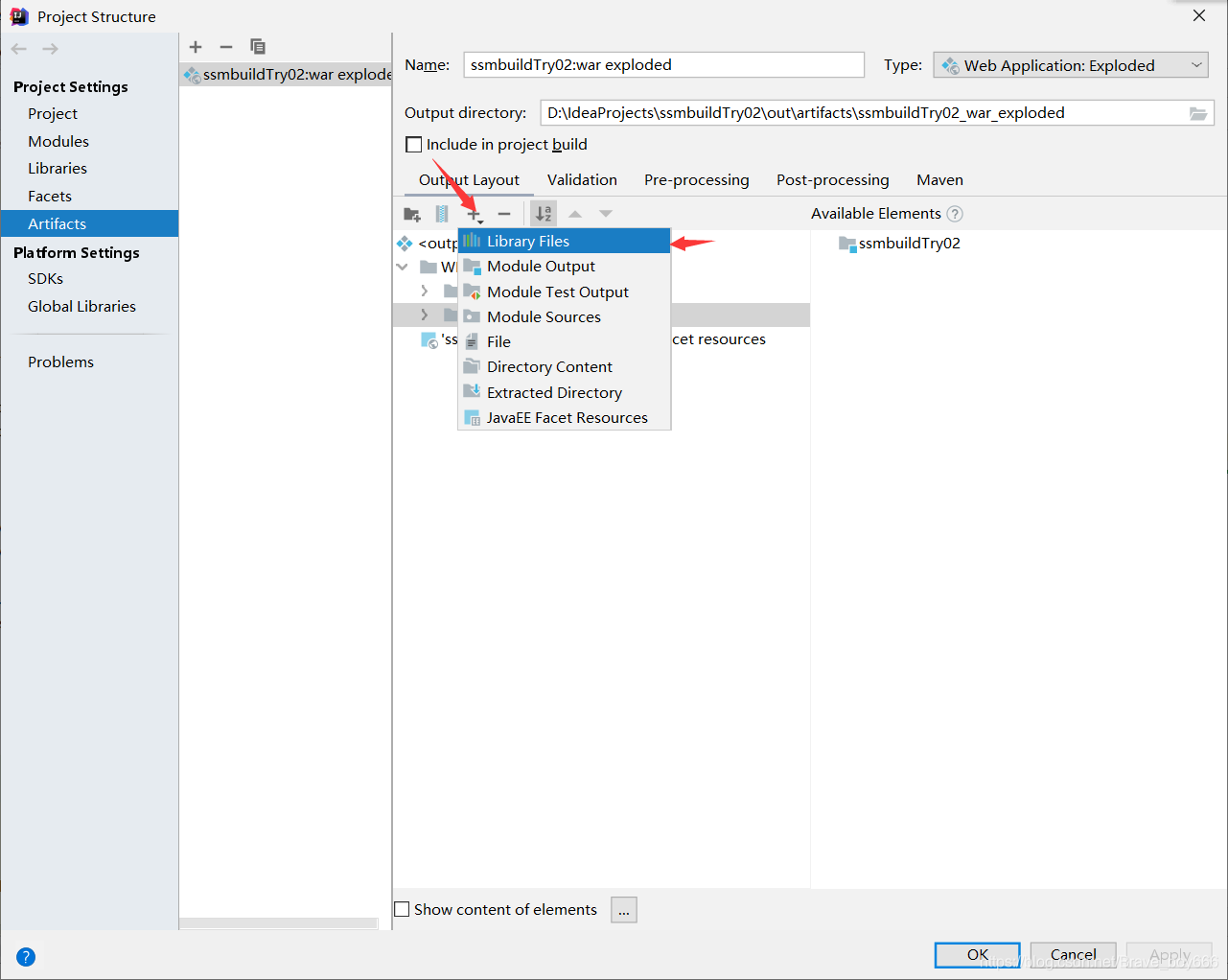Select Artifacts in the sidebar
The width and height of the screenshot is (1228, 980).
(89, 223)
